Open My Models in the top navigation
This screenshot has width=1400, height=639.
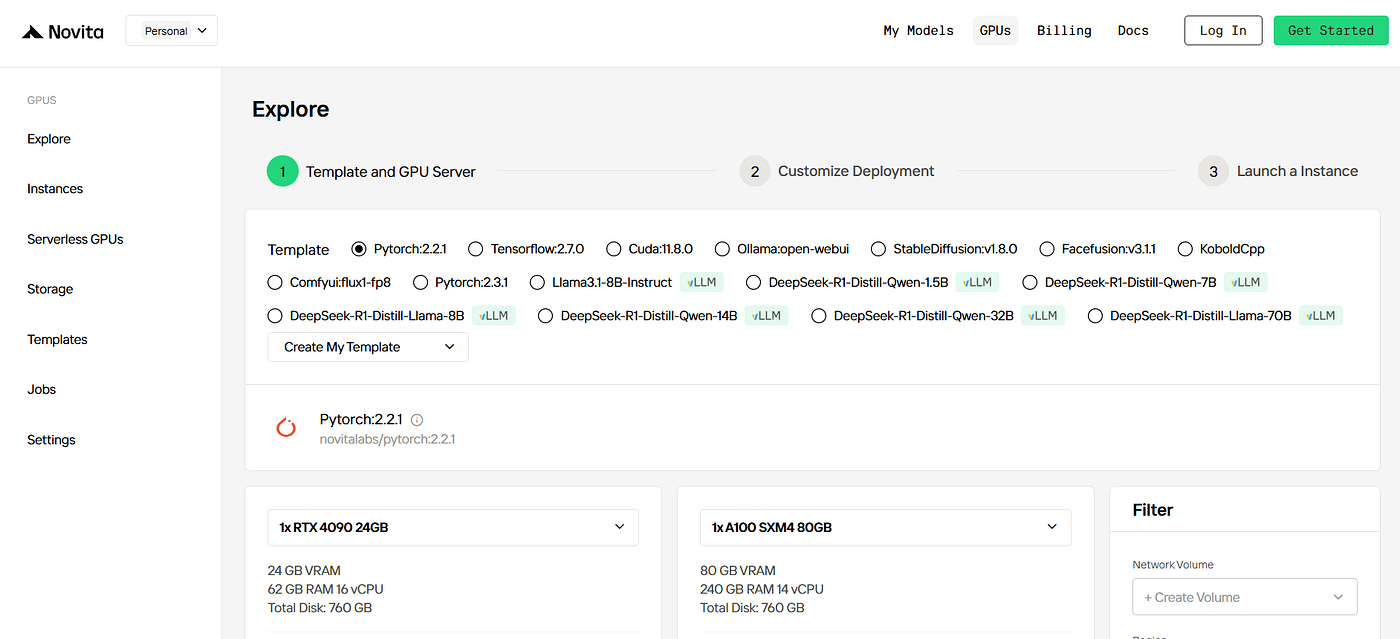pyautogui.click(x=918, y=31)
